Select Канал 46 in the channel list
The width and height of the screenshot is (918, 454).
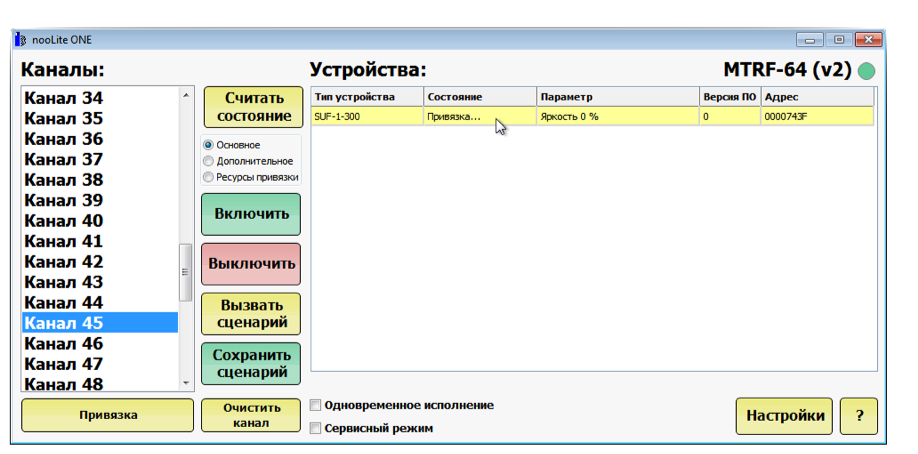coord(100,343)
